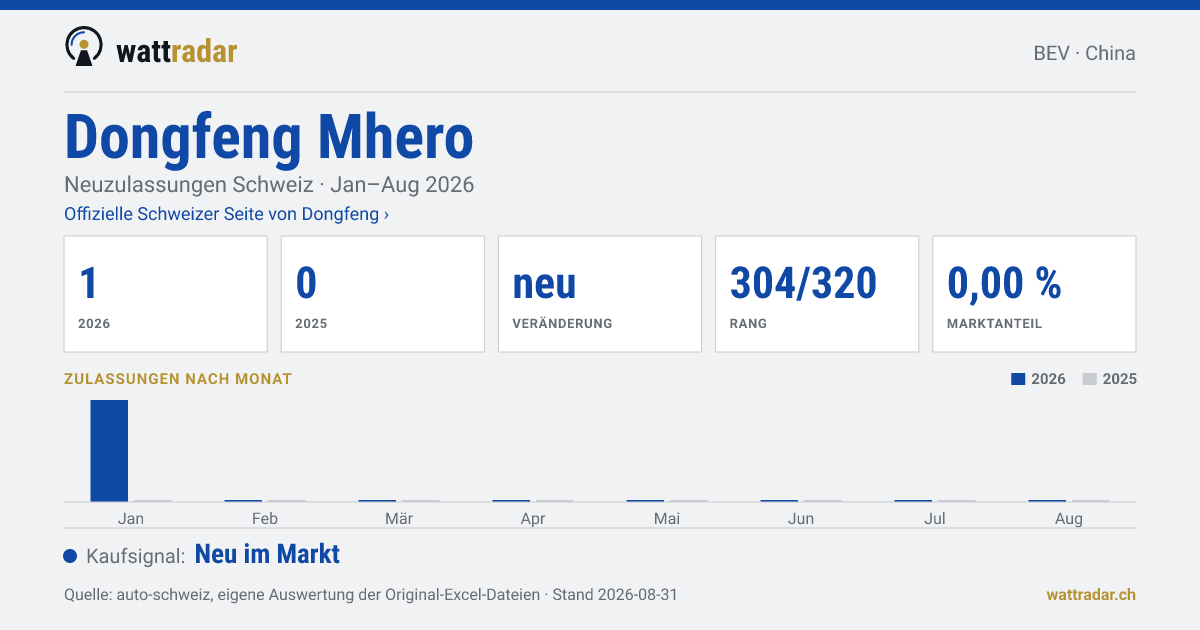Click the Jan month label
Screen dimensions: 1200x630
click(131, 518)
